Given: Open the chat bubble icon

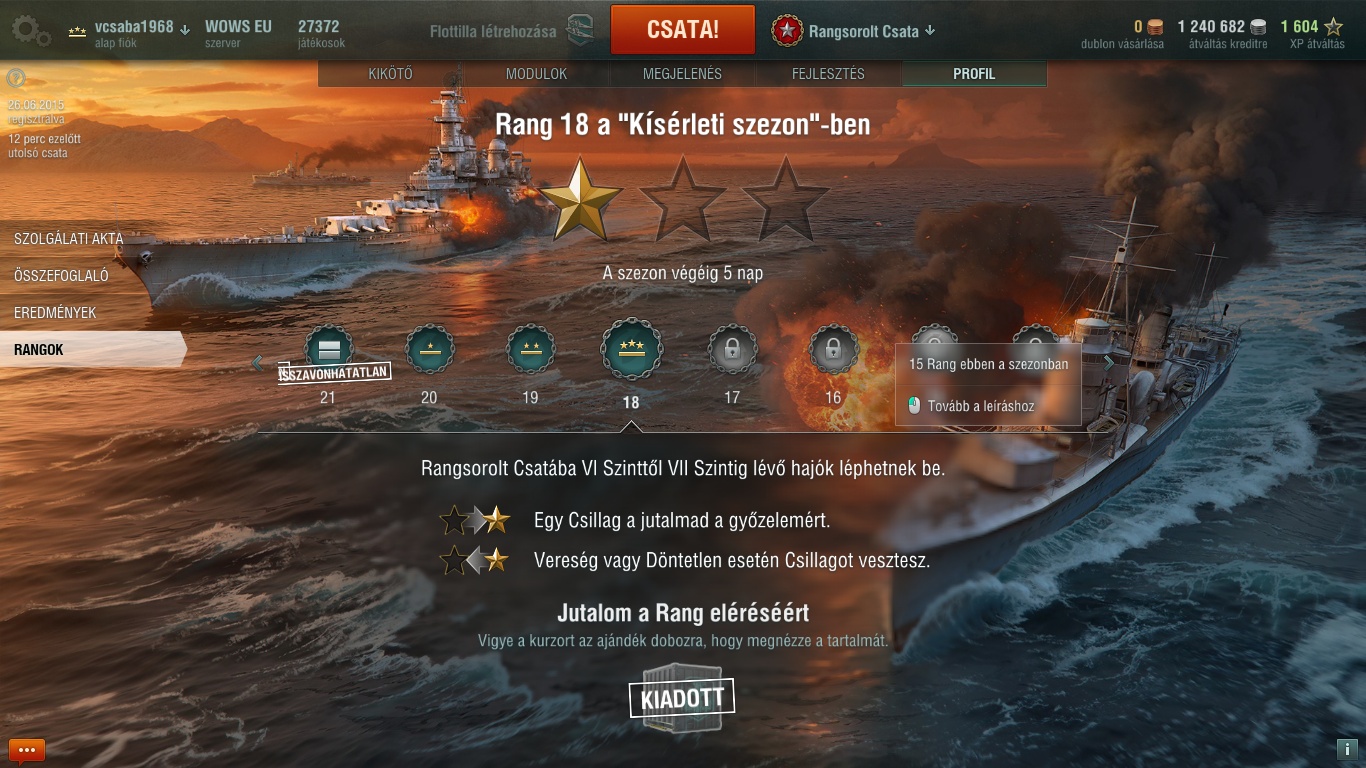Looking at the screenshot, I should 27,749.
